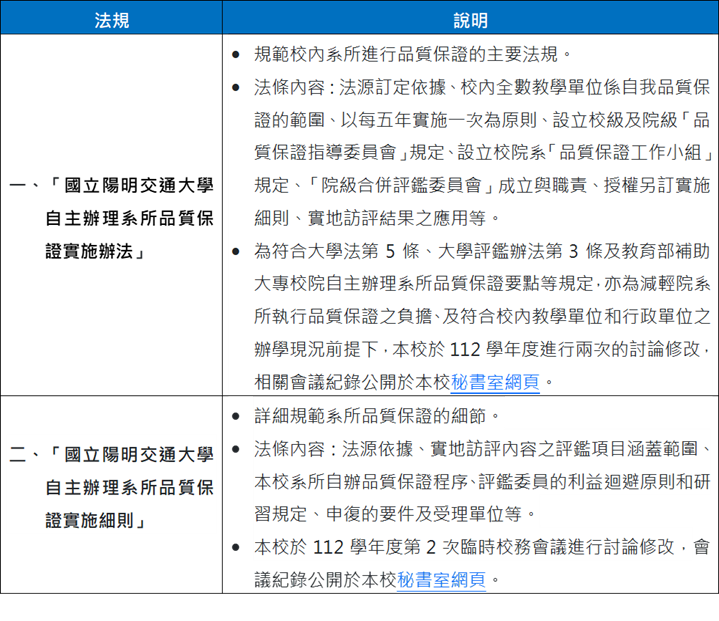Click the text 詳細規範系所品質保證的細節

[377, 416]
